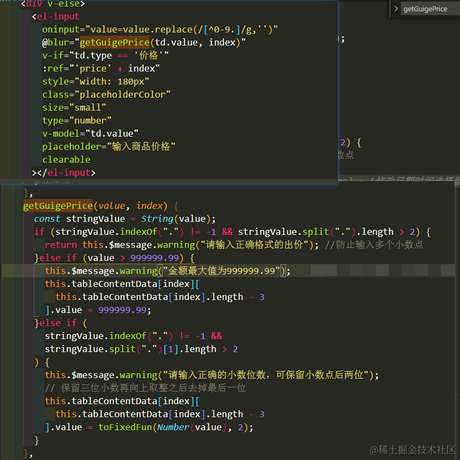Click the const stringValue declaration line

pos(125,219)
